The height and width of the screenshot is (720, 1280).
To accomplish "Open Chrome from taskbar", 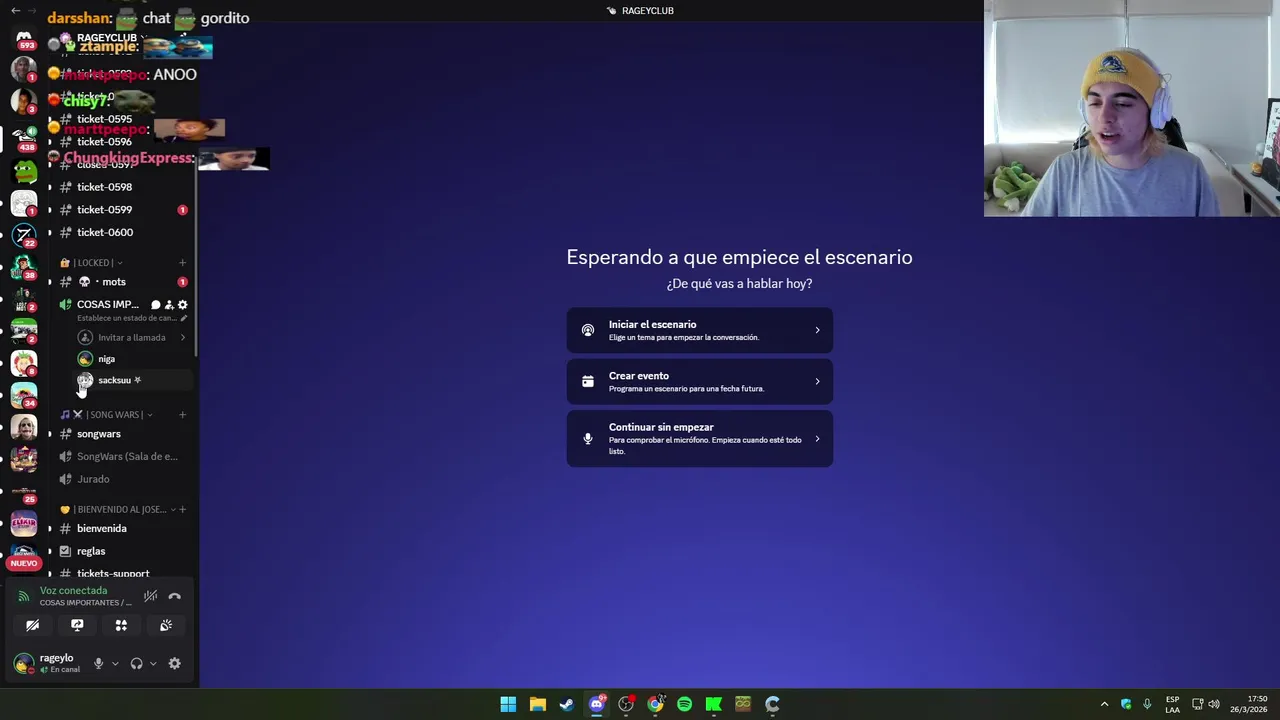I will (x=655, y=704).
